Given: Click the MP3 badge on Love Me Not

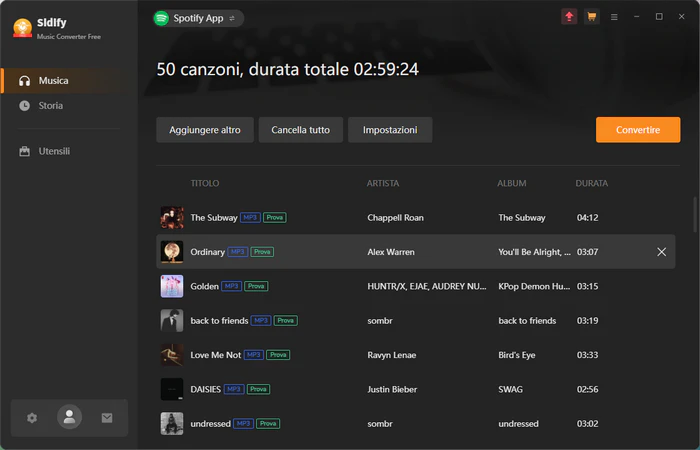Looking at the screenshot, I should point(254,355).
